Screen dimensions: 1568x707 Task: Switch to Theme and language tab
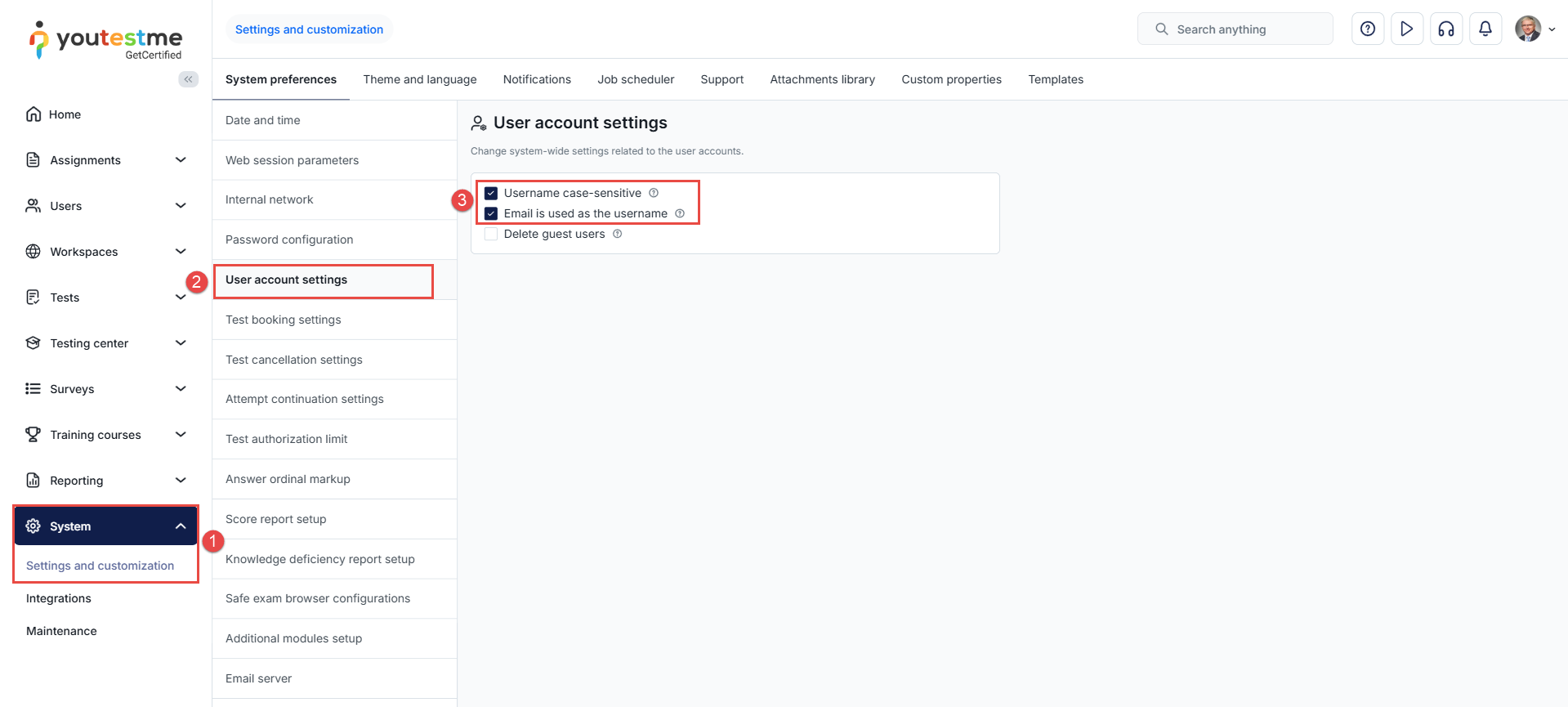point(419,79)
